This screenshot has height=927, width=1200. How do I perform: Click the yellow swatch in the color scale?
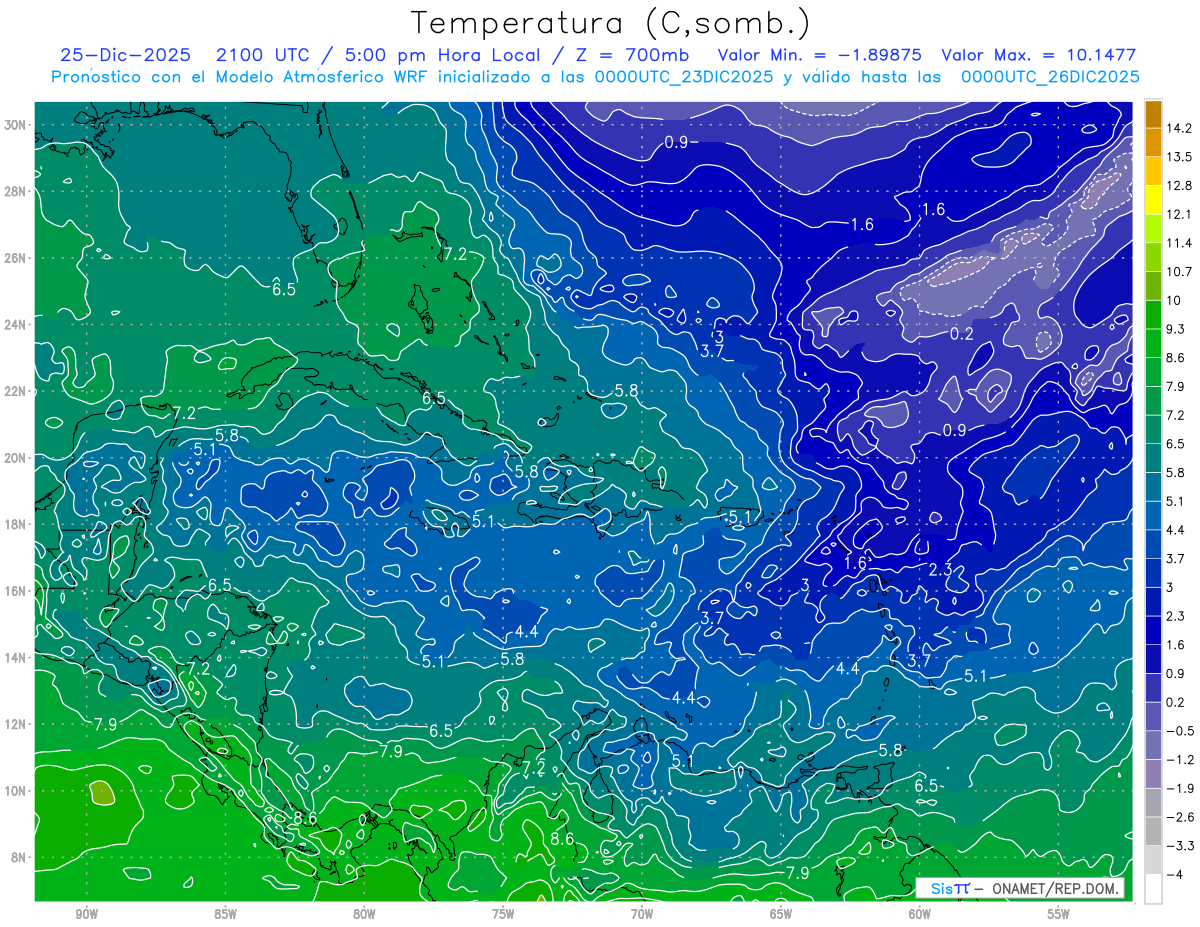(1153, 200)
